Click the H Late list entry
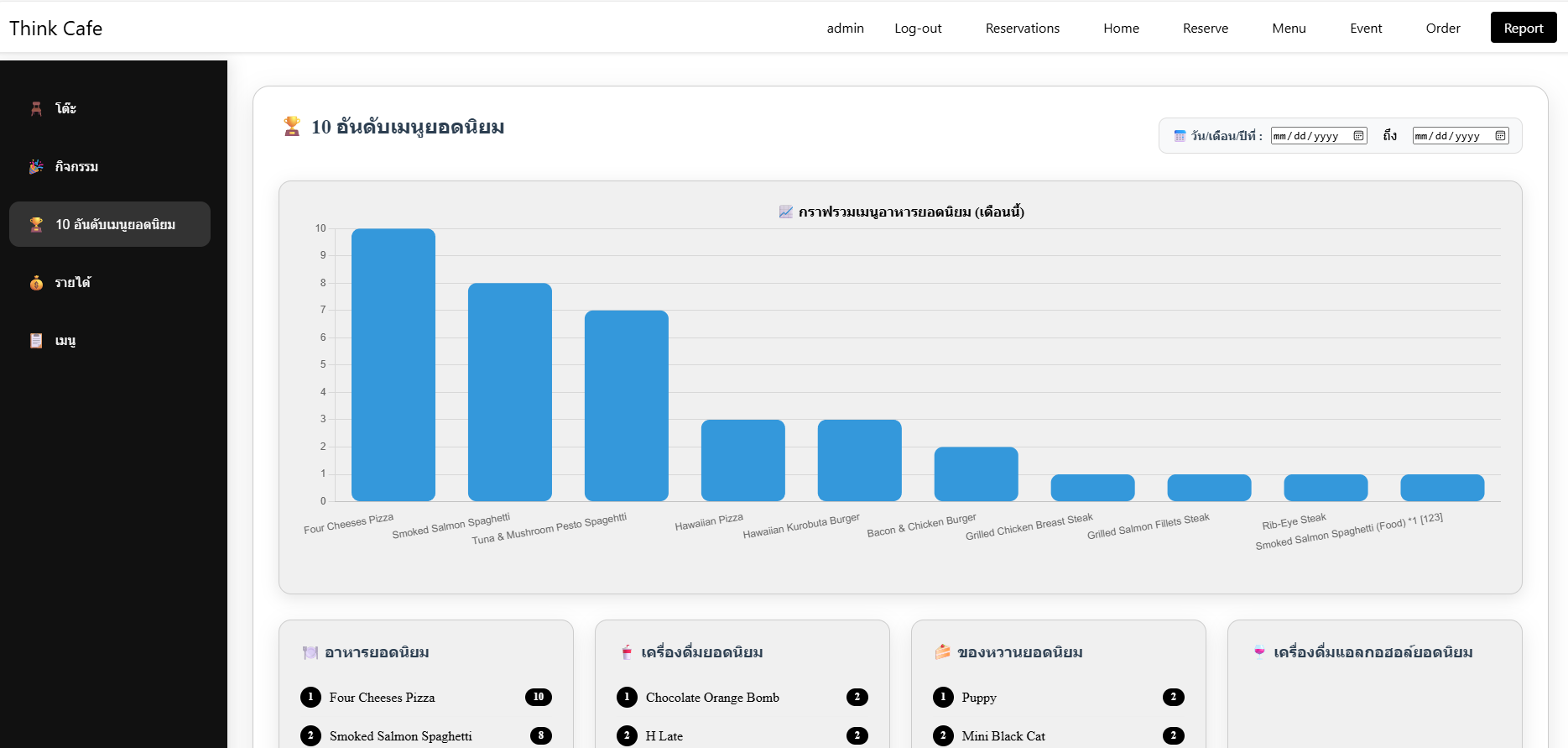 tap(742, 735)
